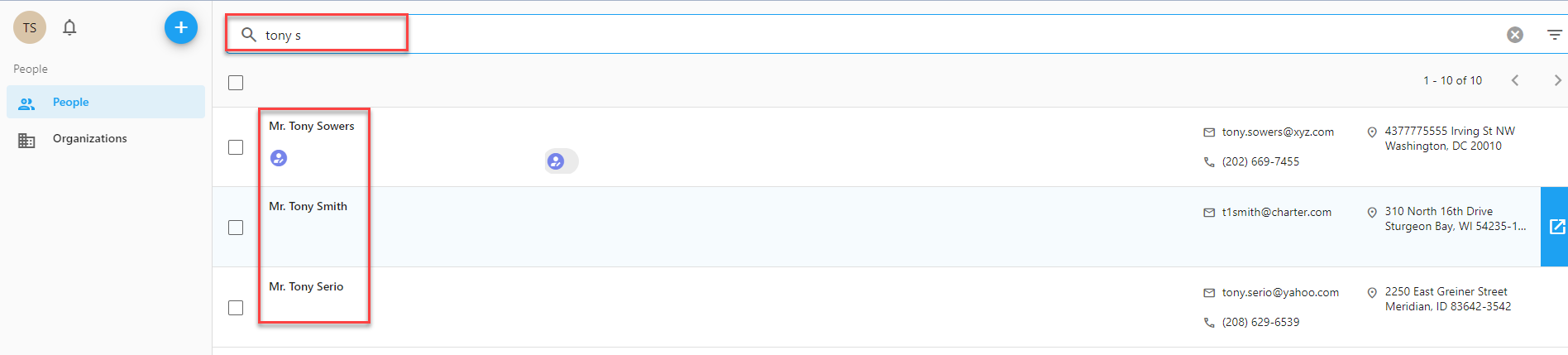Image resolution: width=1568 pixels, height=355 pixels.
Task: Click the contact badge under Tony Sowers
Action: pyautogui.click(x=279, y=158)
